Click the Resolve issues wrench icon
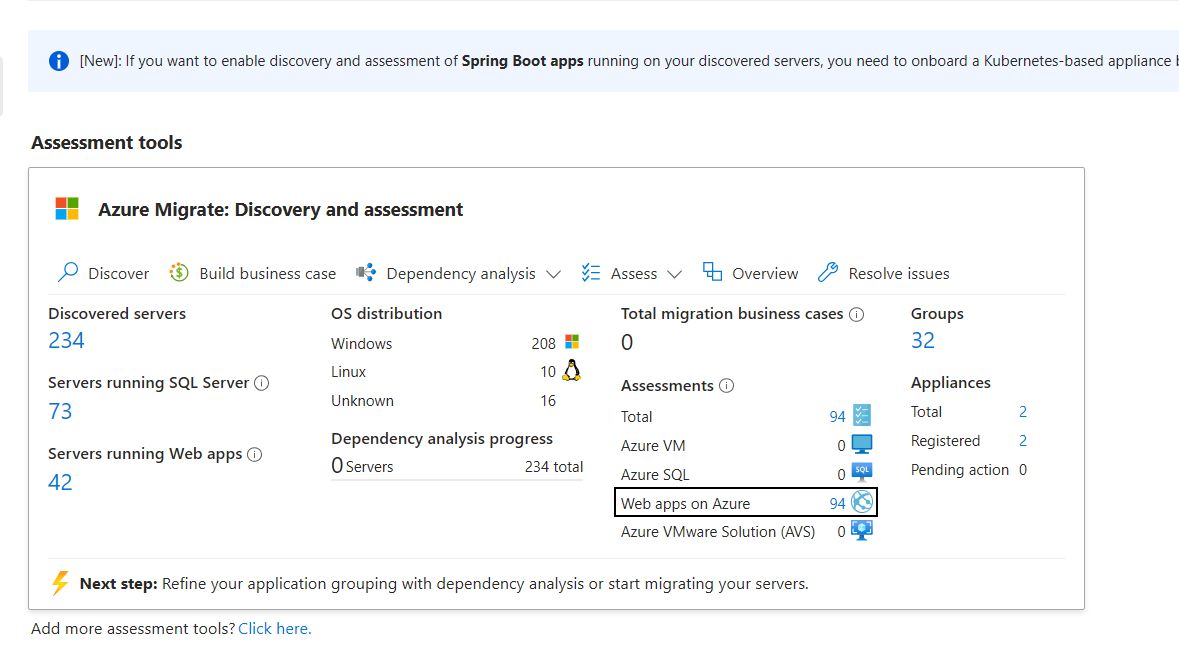 pyautogui.click(x=828, y=271)
